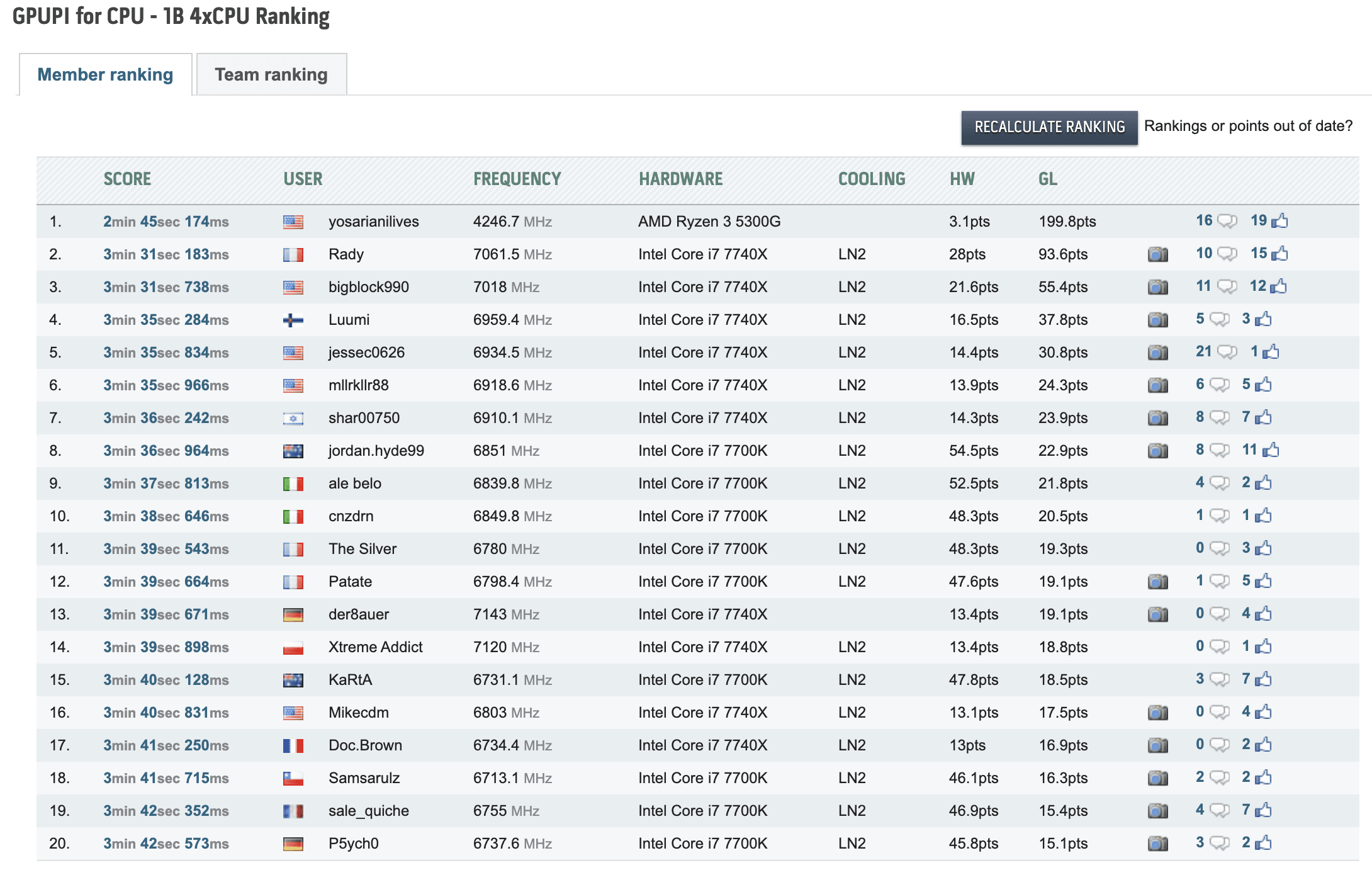Open Xtreme Addict's comment bubble
This screenshot has height=870, width=1372.
1219,647
